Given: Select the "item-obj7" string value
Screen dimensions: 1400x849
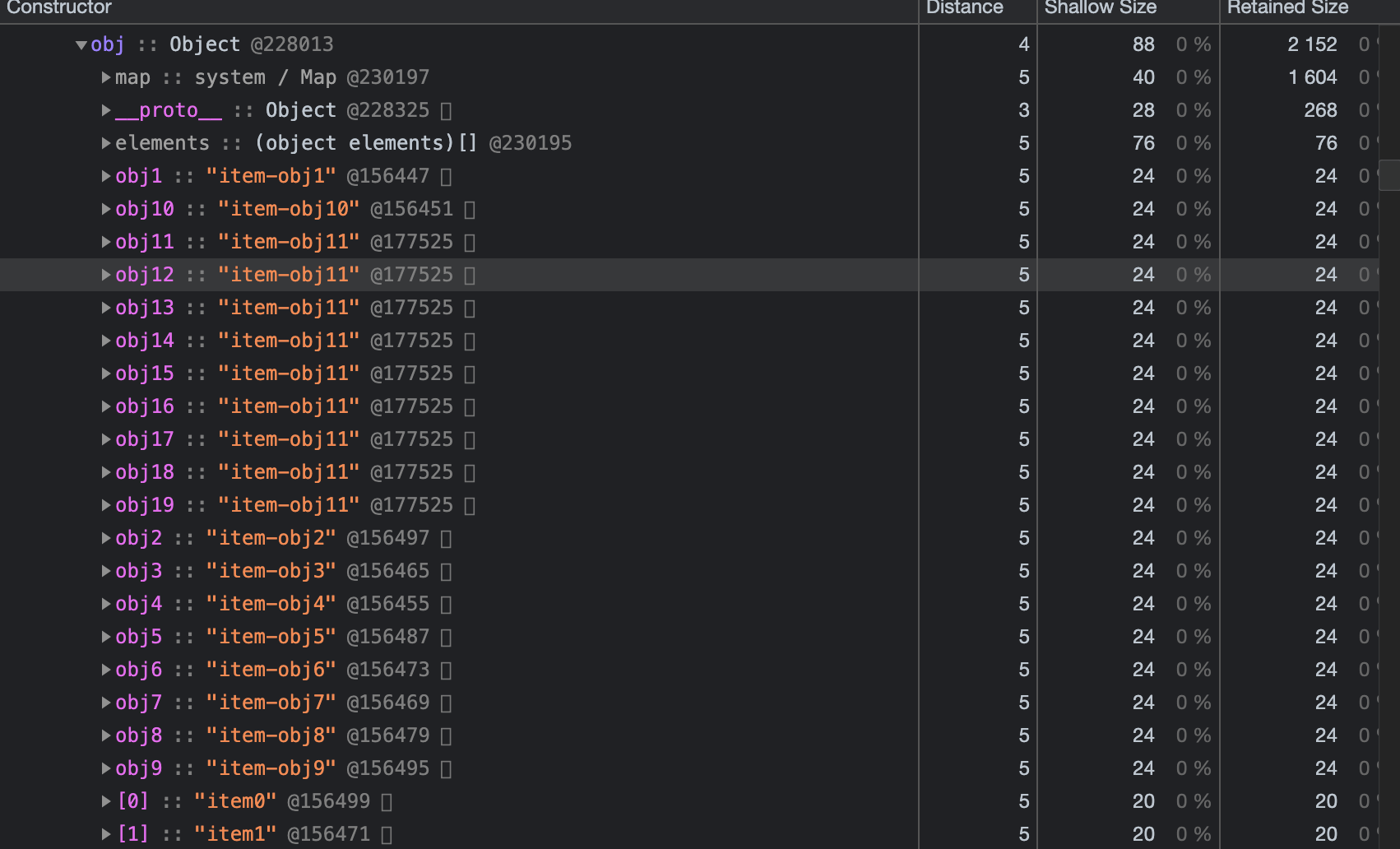Looking at the screenshot, I should [271, 703].
